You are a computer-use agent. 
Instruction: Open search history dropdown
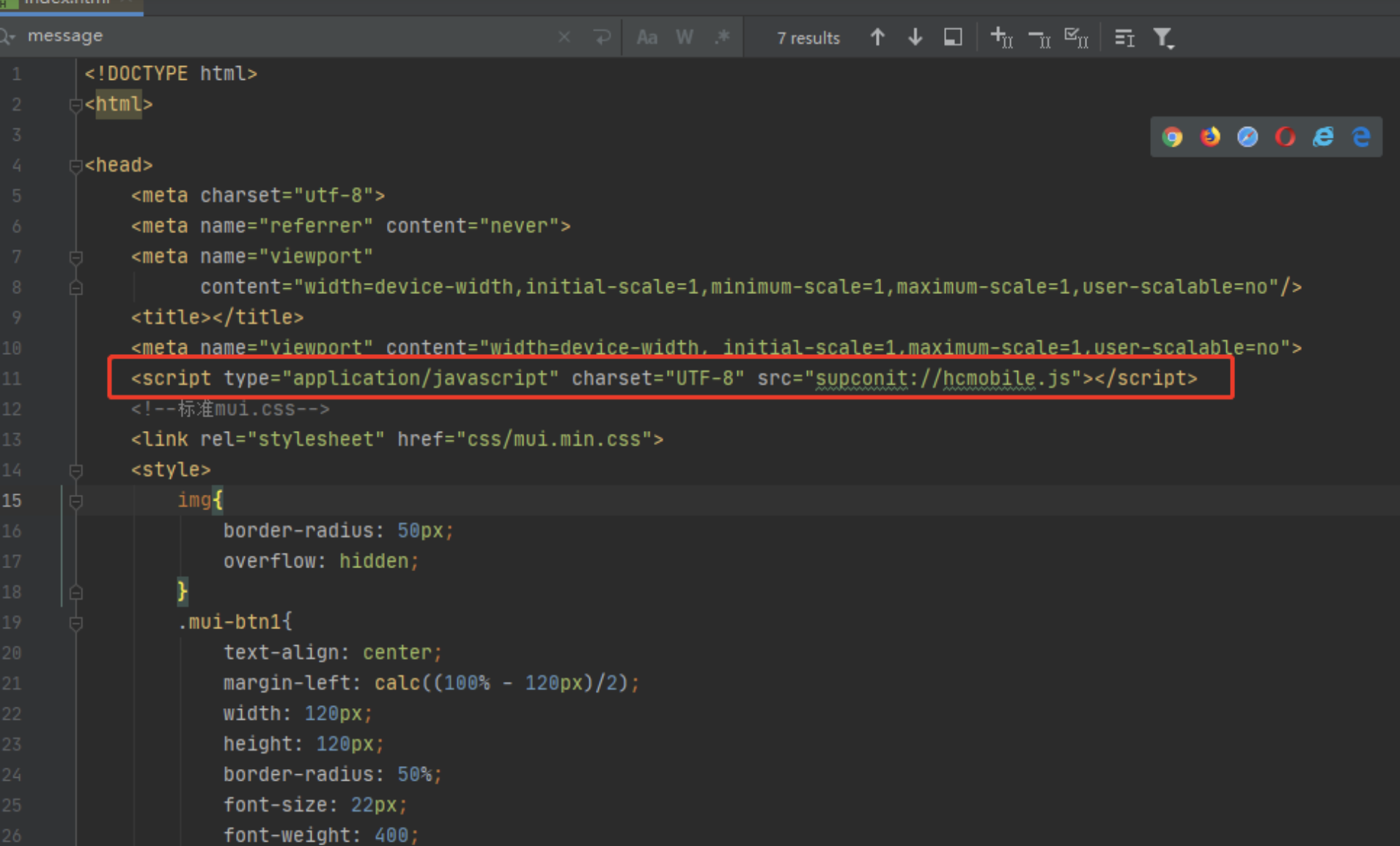[9, 37]
